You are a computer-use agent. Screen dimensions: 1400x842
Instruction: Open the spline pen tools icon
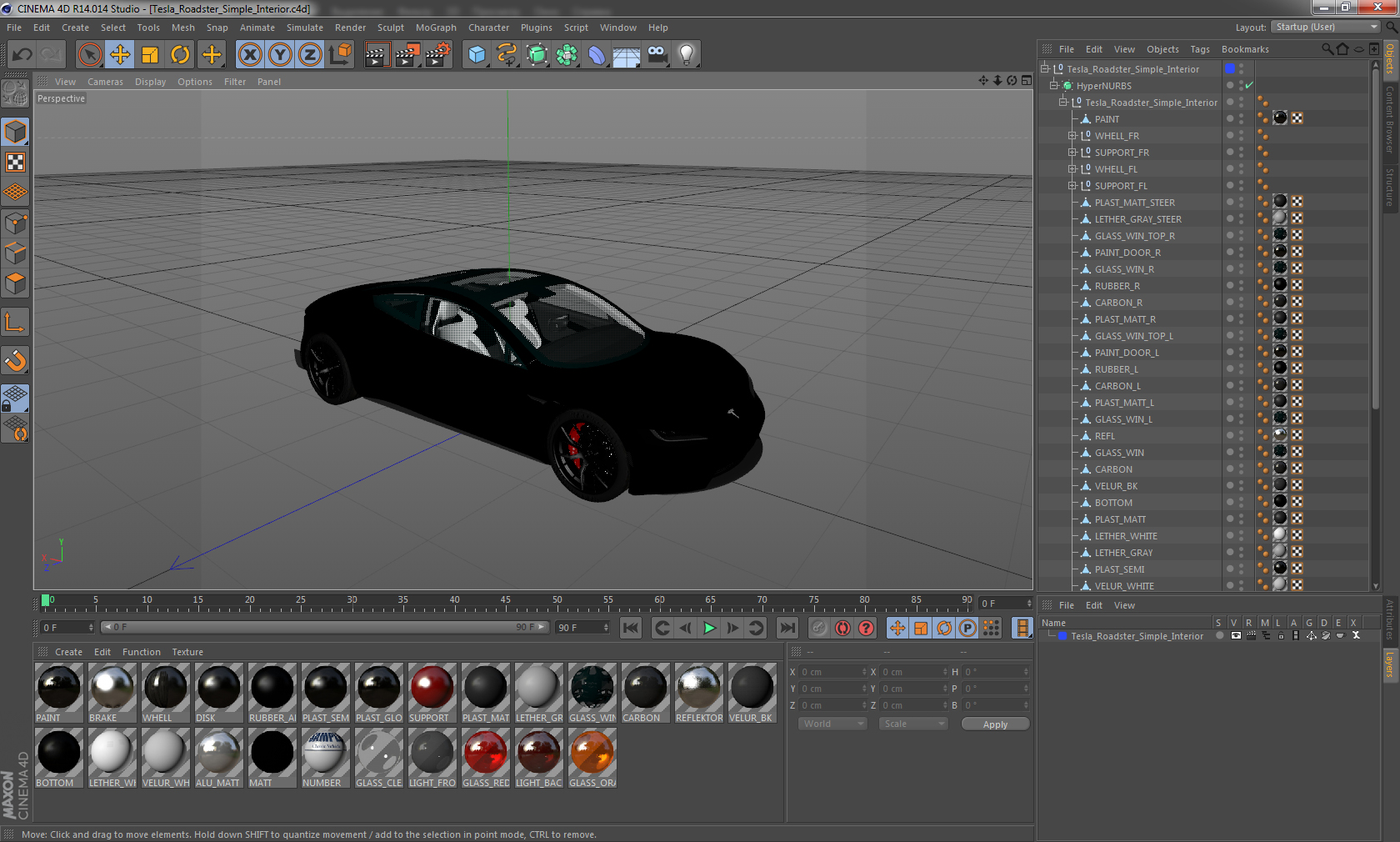pyautogui.click(x=507, y=55)
